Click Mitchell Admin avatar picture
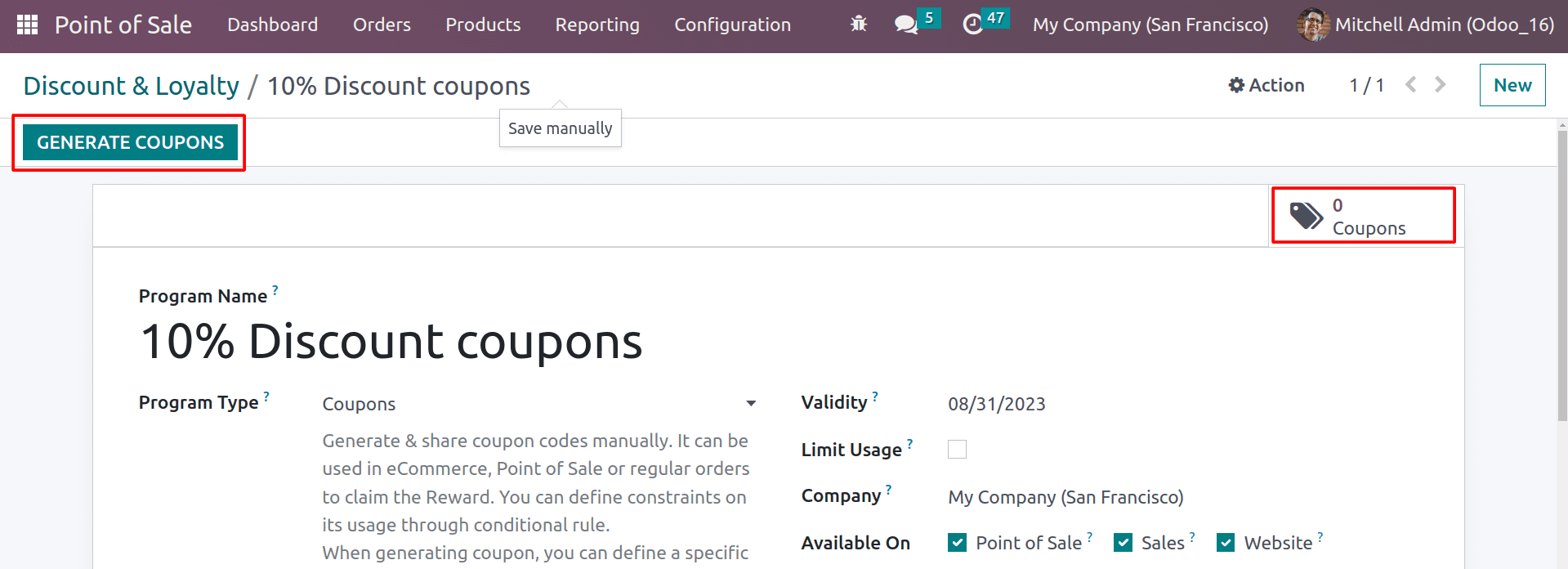 pyautogui.click(x=1313, y=25)
